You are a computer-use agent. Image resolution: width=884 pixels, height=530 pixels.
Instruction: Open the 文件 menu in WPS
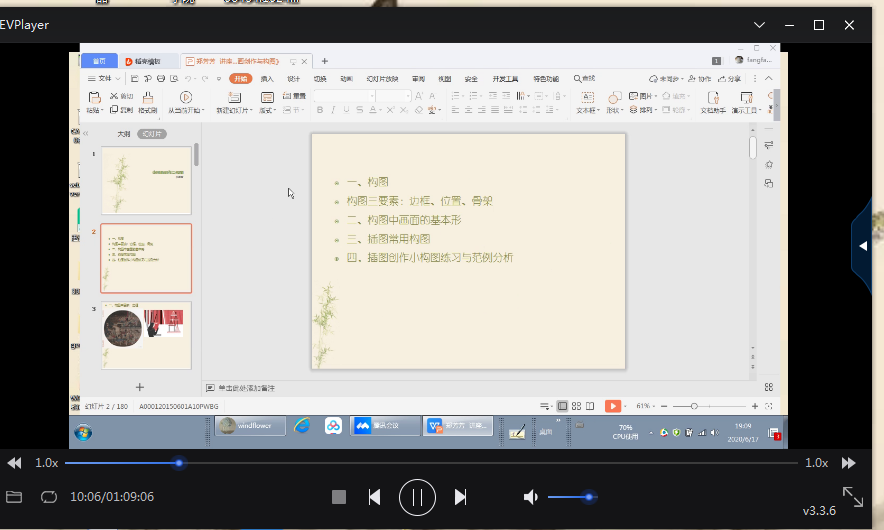click(x=104, y=78)
